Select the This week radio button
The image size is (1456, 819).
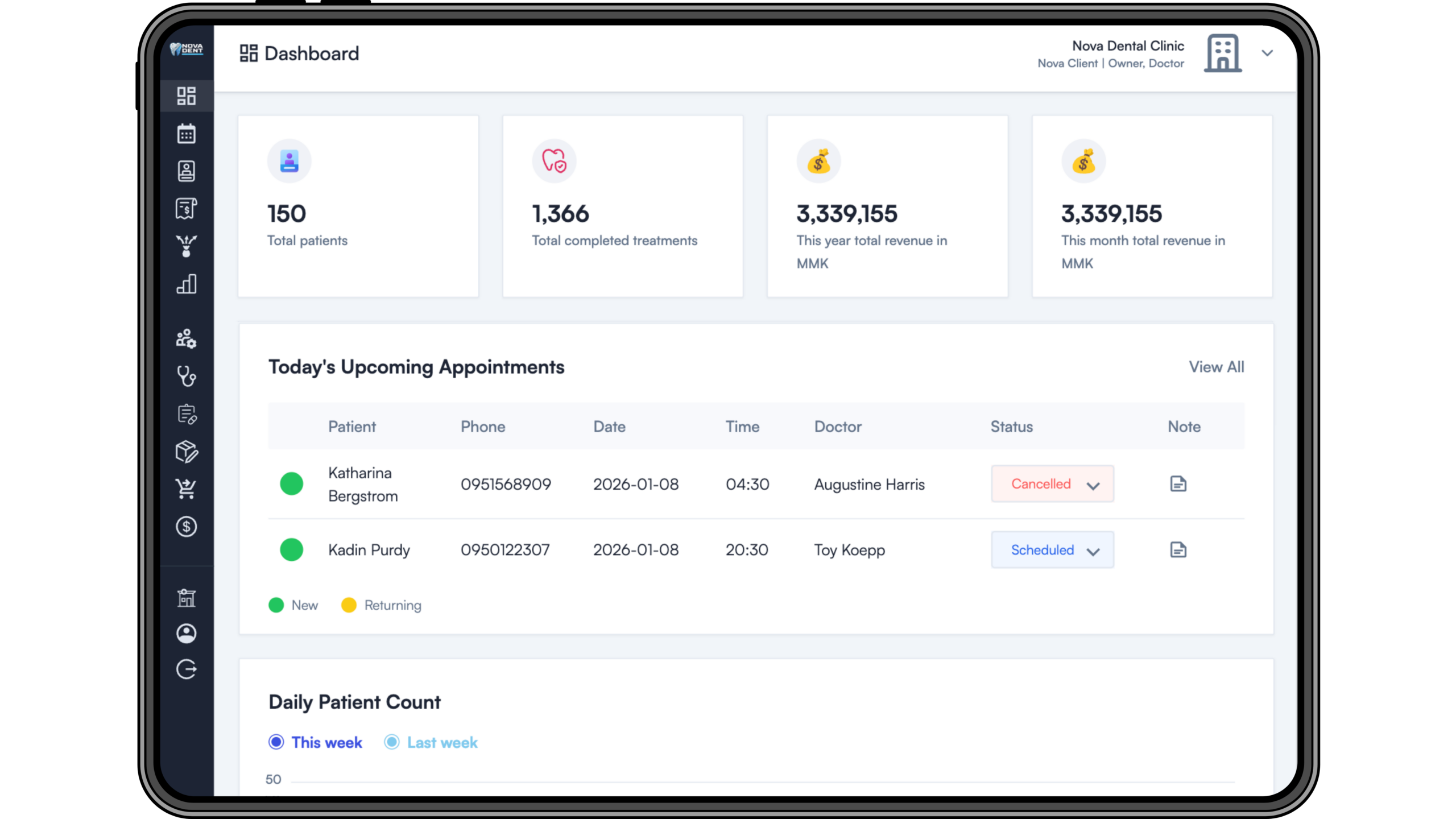click(x=276, y=742)
